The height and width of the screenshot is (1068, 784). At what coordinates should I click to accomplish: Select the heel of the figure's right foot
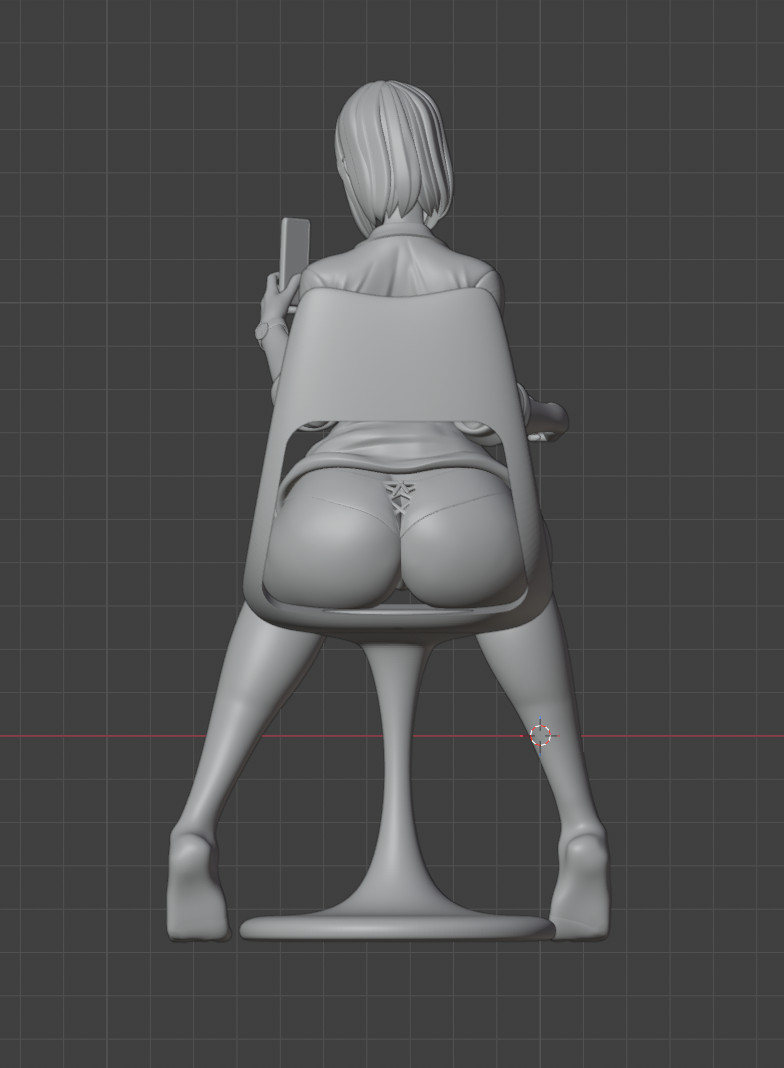click(x=582, y=860)
